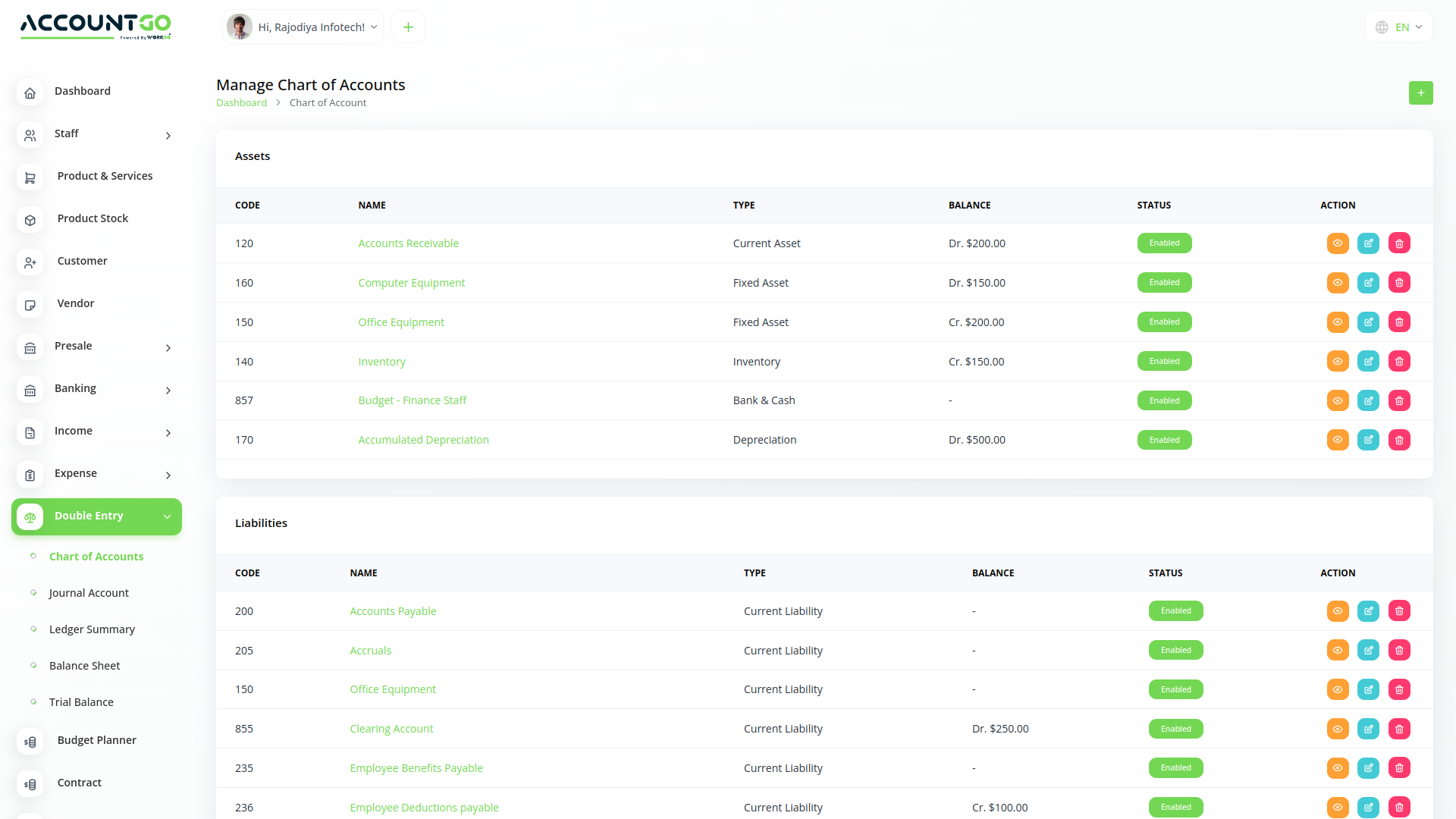View Accounts Payable via eye icon
The height and width of the screenshot is (819, 1456).
1338,611
